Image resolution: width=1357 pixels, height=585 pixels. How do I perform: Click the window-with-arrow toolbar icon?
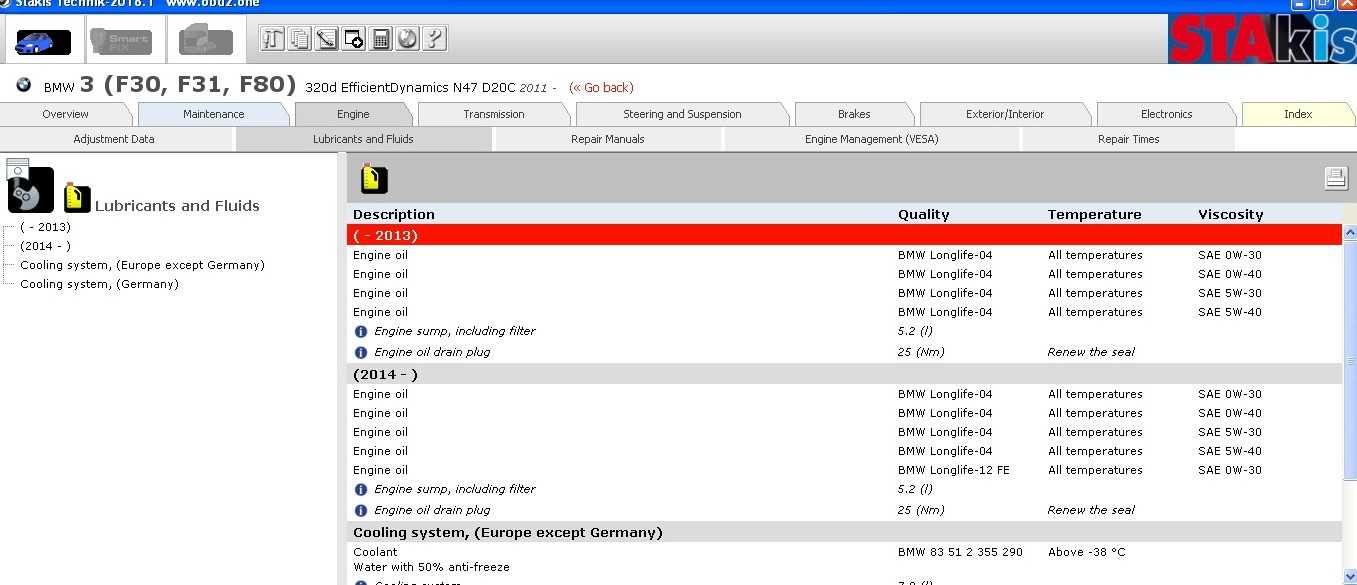(353, 39)
